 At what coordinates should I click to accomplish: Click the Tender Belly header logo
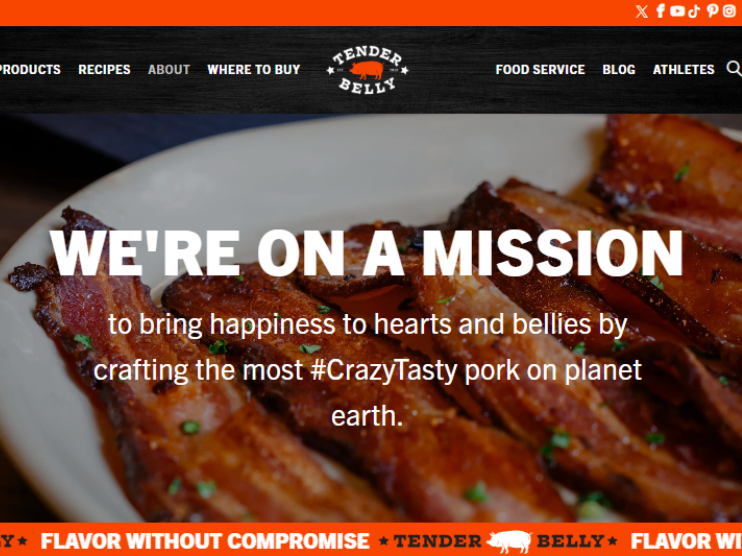[367, 70]
